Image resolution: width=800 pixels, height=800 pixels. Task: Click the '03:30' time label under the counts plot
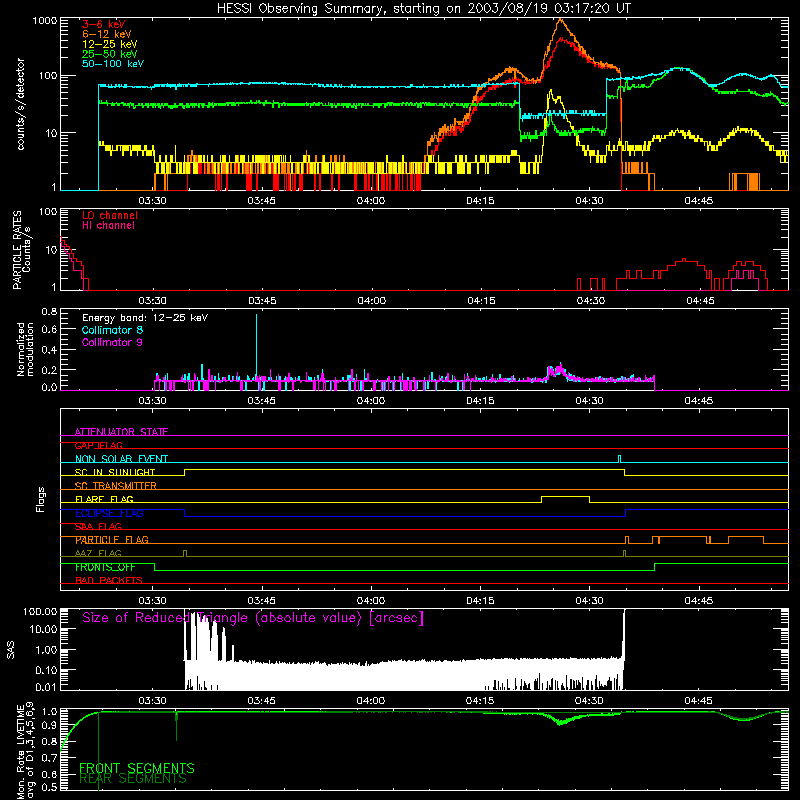[x=152, y=201]
